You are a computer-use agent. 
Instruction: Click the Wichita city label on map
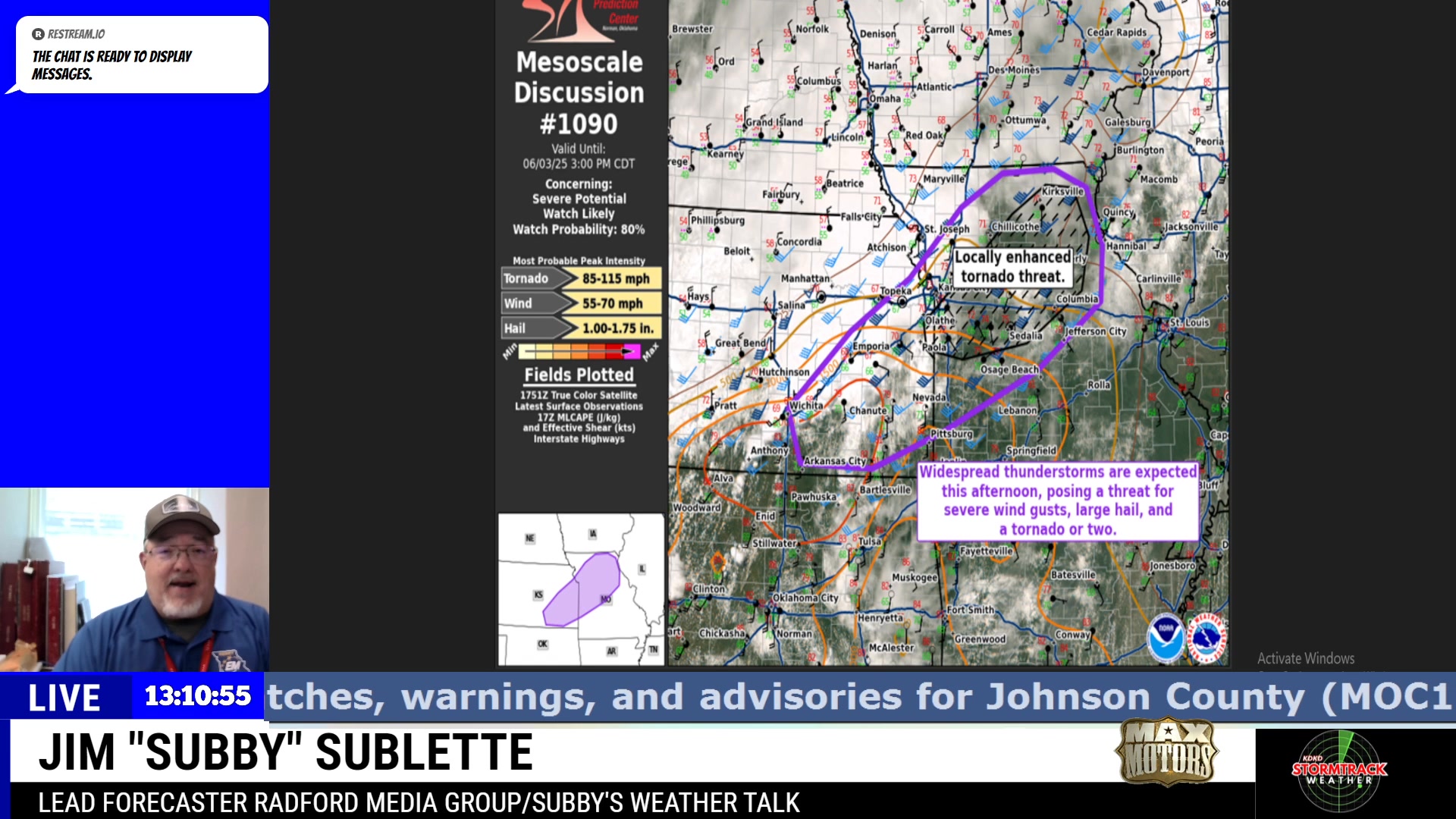pyautogui.click(x=806, y=405)
